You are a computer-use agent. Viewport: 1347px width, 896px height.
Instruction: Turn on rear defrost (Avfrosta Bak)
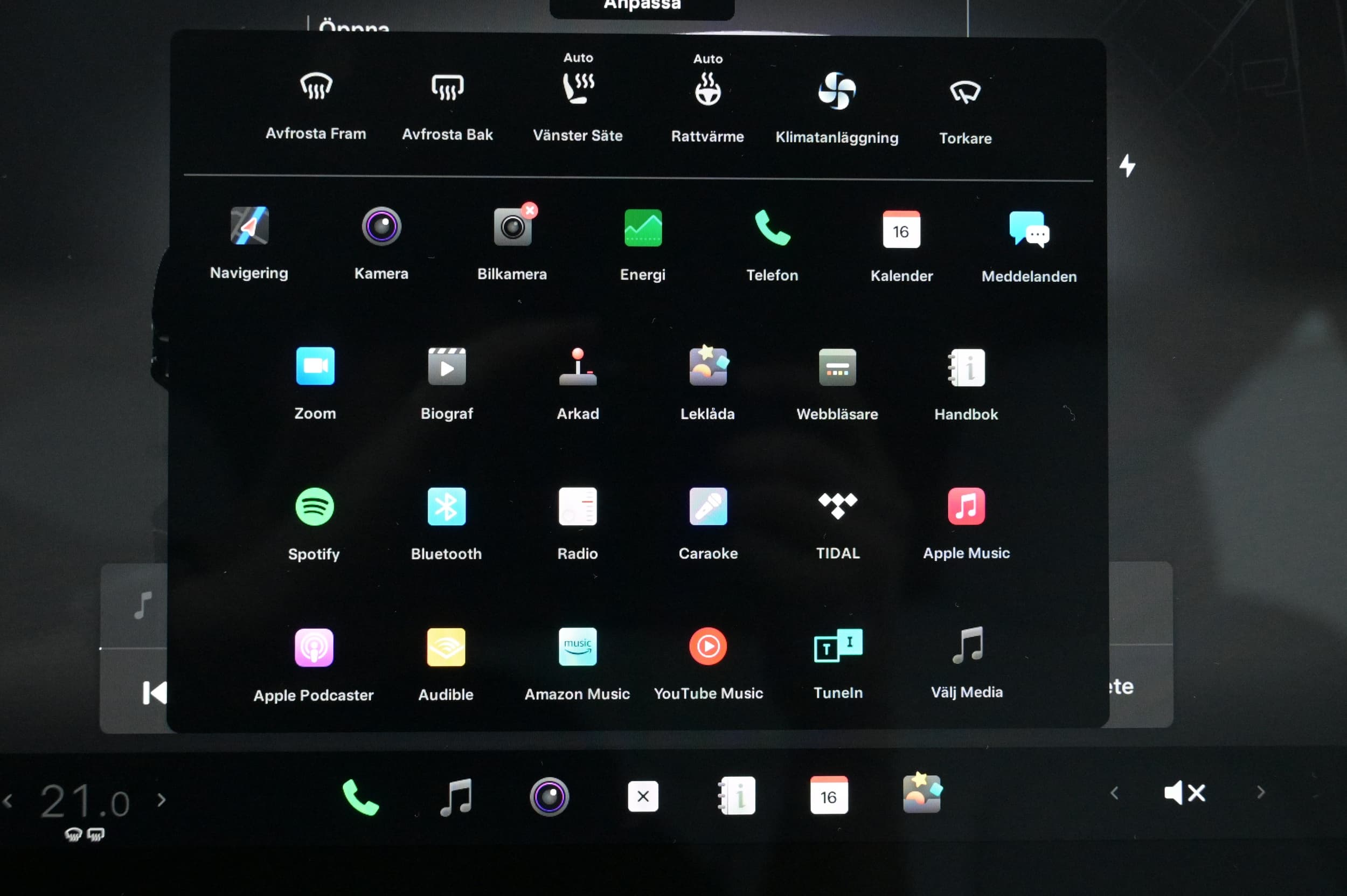pyautogui.click(x=448, y=87)
